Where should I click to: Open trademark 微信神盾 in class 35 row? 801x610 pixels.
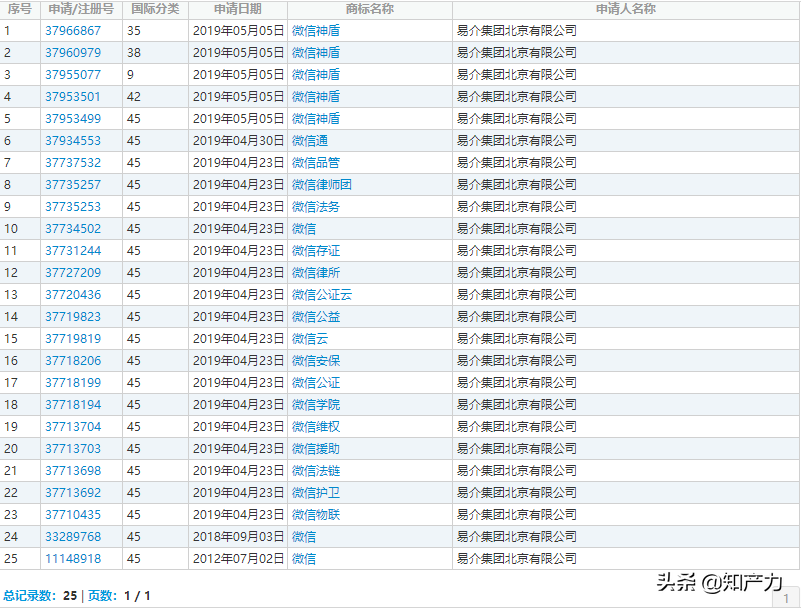(x=316, y=31)
